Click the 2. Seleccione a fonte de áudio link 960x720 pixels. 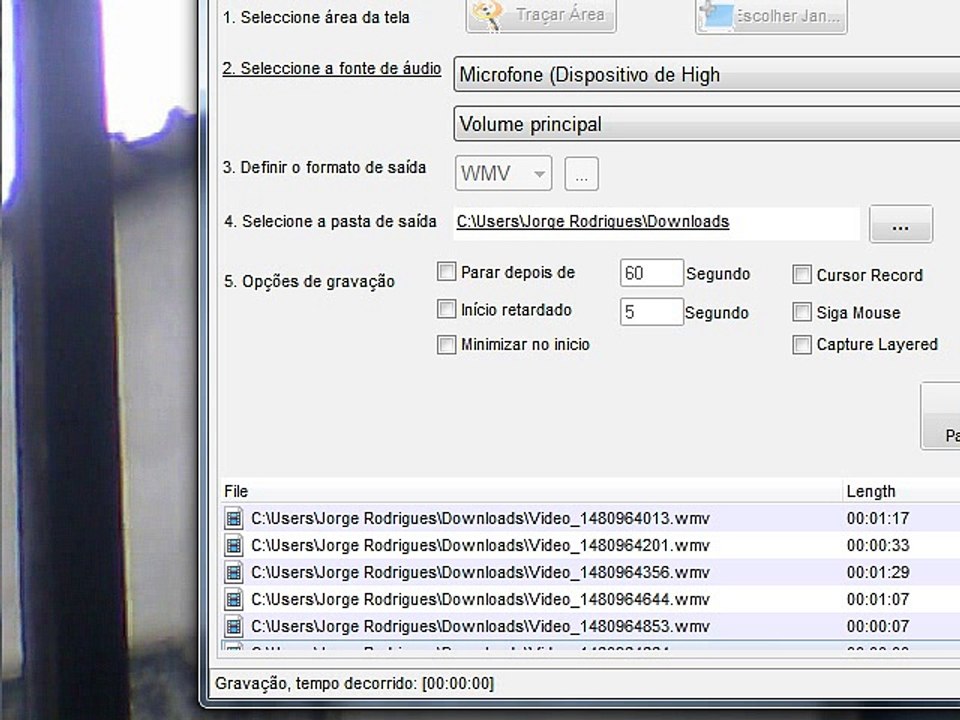point(331,69)
